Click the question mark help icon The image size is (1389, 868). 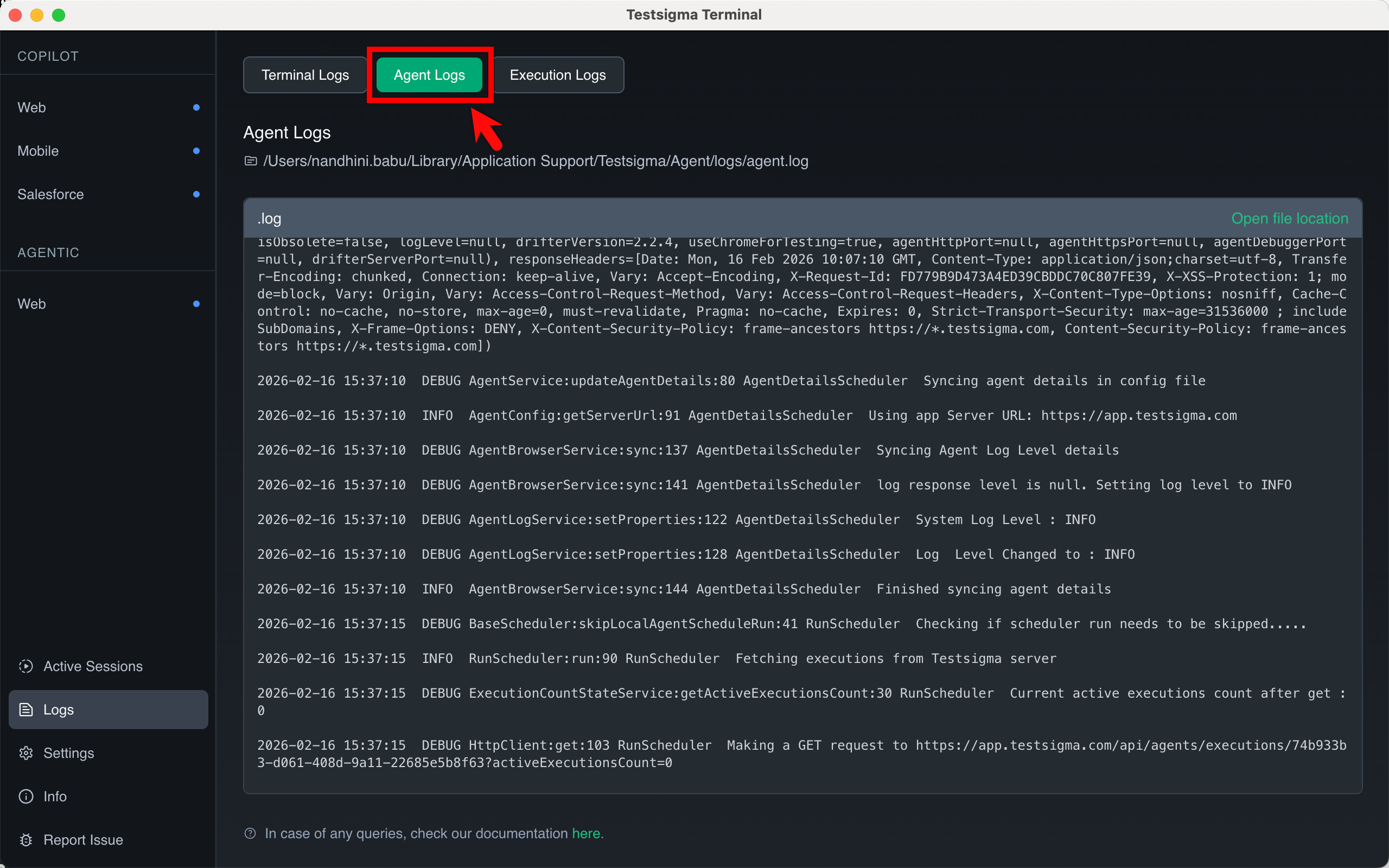(250, 834)
